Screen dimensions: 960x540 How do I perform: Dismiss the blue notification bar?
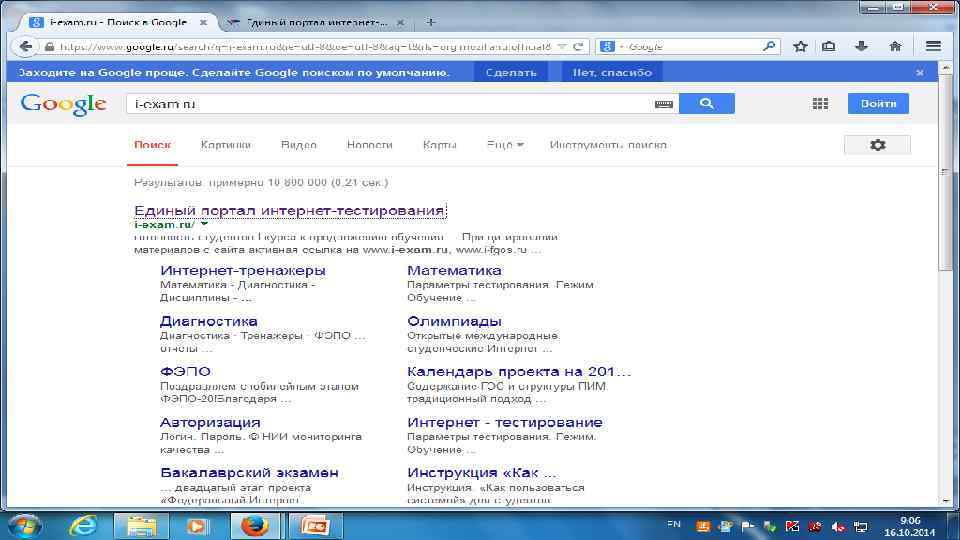pos(920,72)
